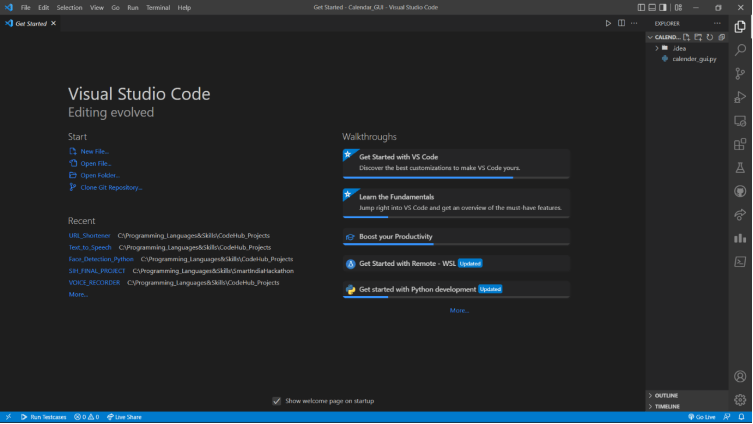Close the Get Started tab
This screenshot has height=424, width=753.
point(53,23)
